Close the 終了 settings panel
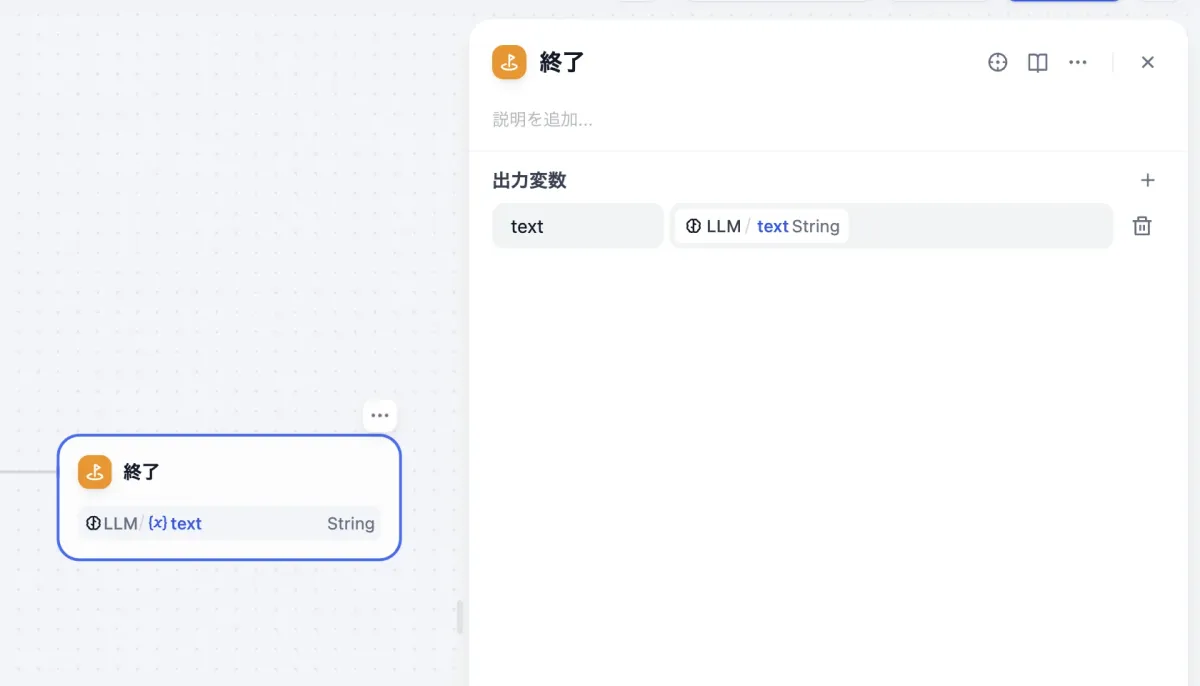The image size is (1200, 686). point(1147,63)
